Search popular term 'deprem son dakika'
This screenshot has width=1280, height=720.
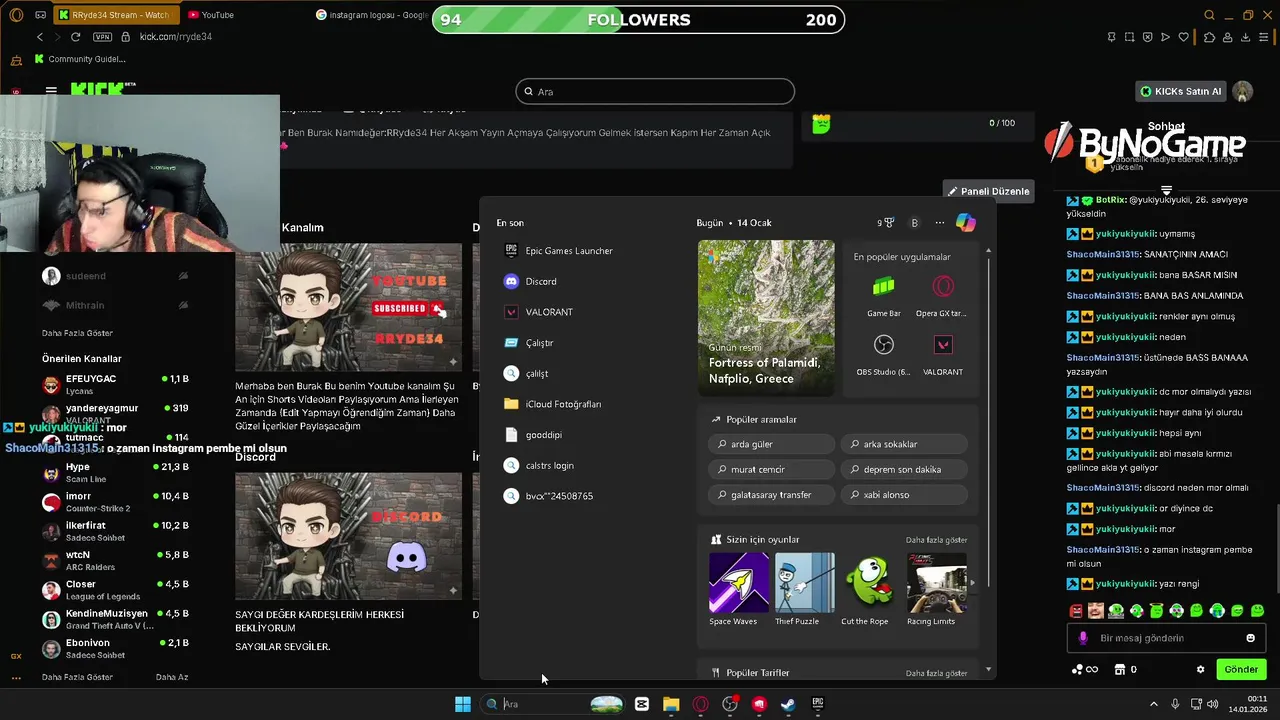tap(903, 469)
